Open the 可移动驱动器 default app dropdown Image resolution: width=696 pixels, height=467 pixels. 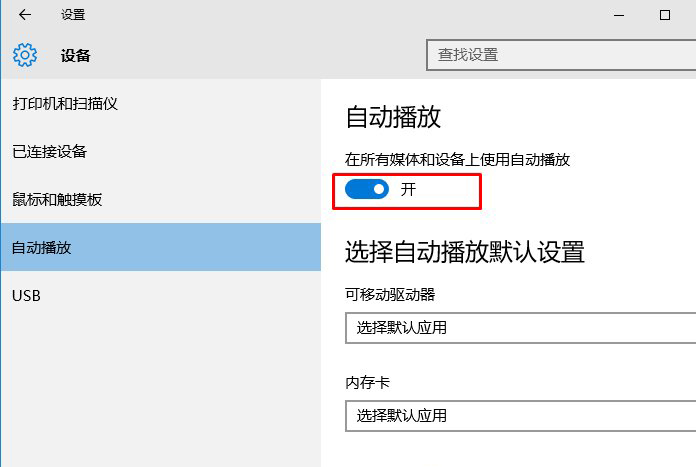click(x=520, y=328)
